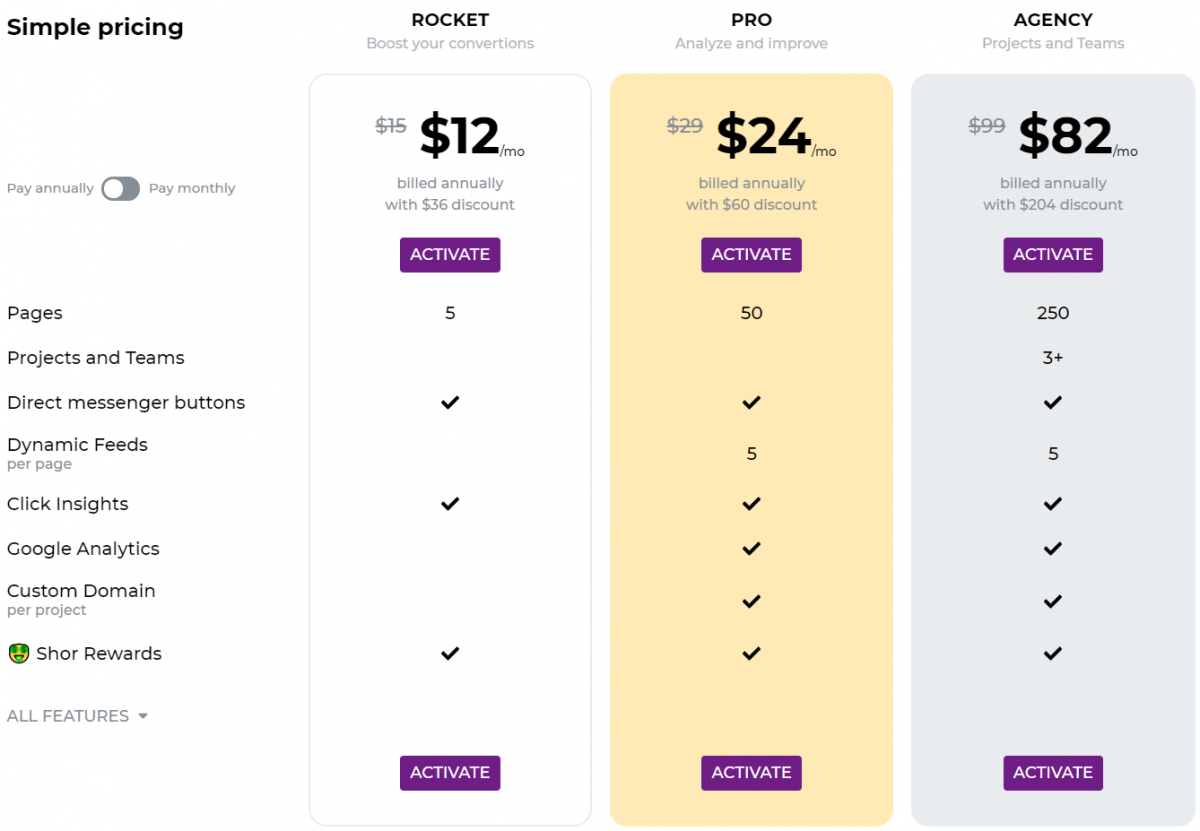Viewport: 1200px width, 831px height.
Task: Click the checkmark for Direct messenger buttons under ROCKET
Action: (x=450, y=403)
